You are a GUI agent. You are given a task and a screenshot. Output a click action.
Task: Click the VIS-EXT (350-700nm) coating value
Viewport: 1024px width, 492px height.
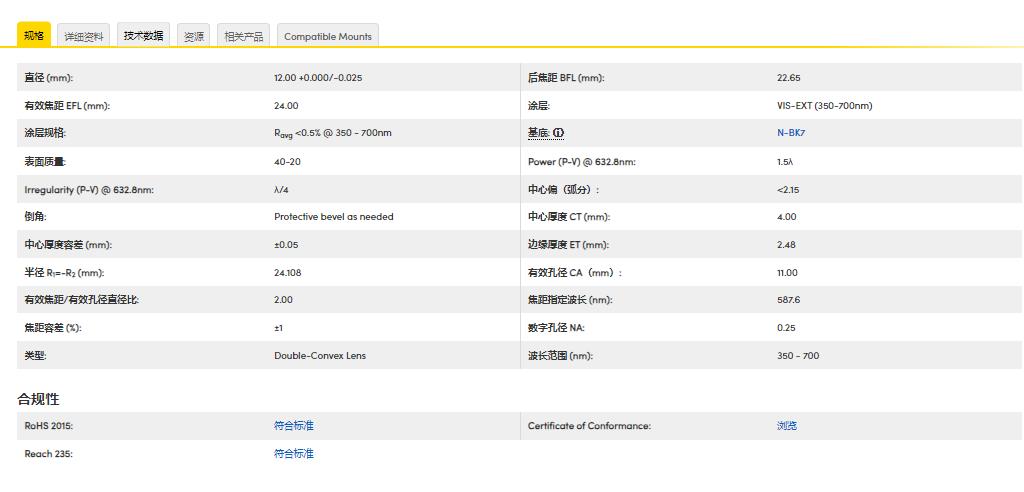click(x=824, y=106)
